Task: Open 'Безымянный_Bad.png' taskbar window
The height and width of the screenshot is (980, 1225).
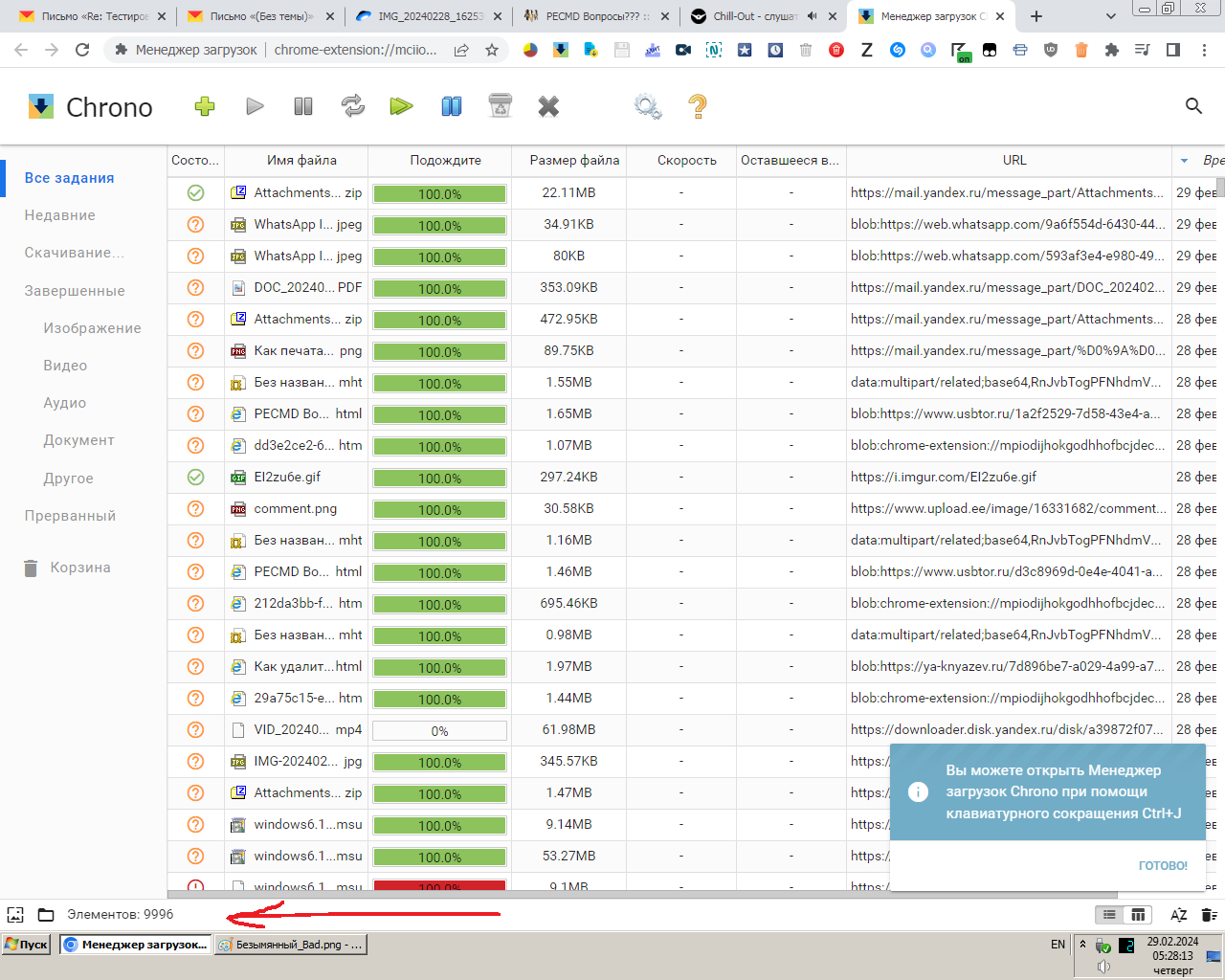Action: pos(290,945)
